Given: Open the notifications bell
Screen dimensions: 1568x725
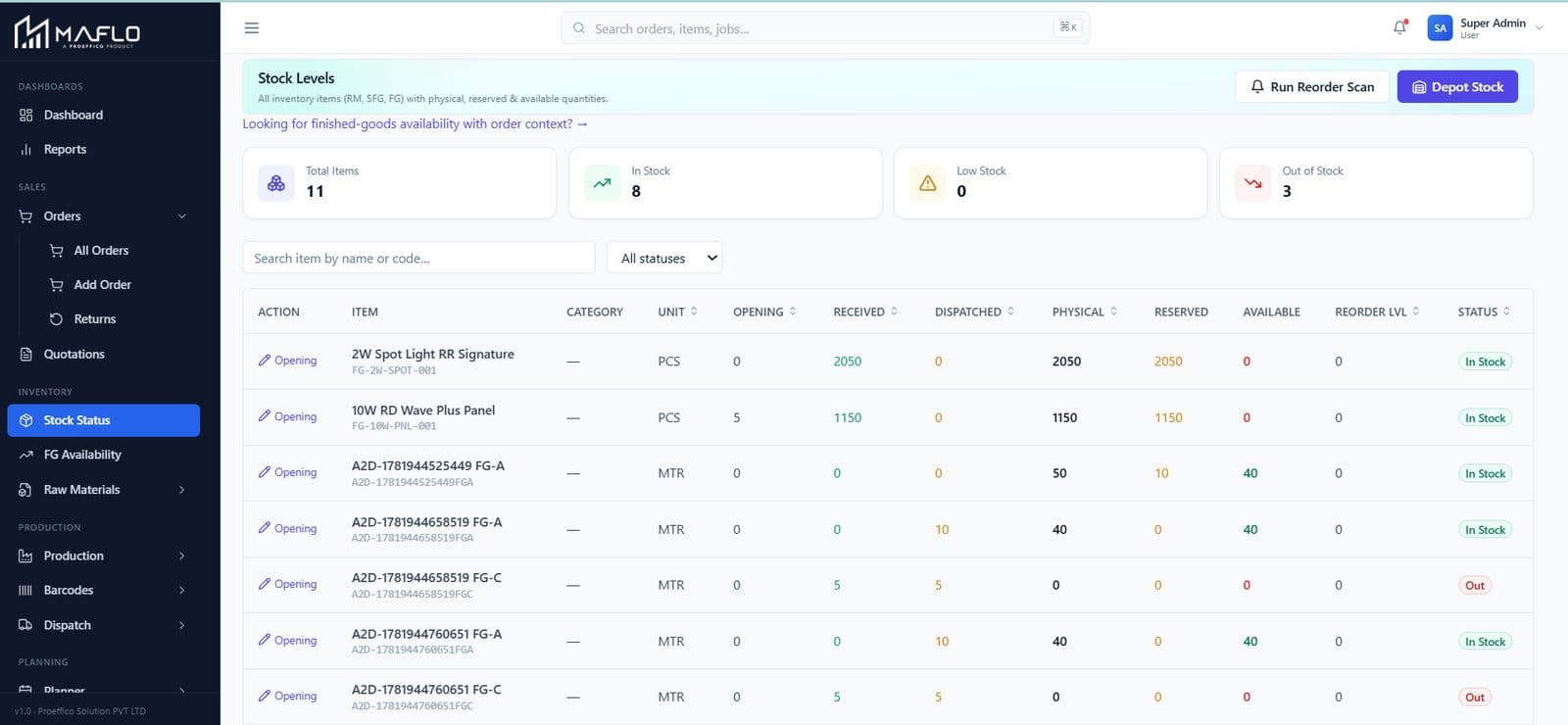Looking at the screenshot, I should tap(1400, 27).
